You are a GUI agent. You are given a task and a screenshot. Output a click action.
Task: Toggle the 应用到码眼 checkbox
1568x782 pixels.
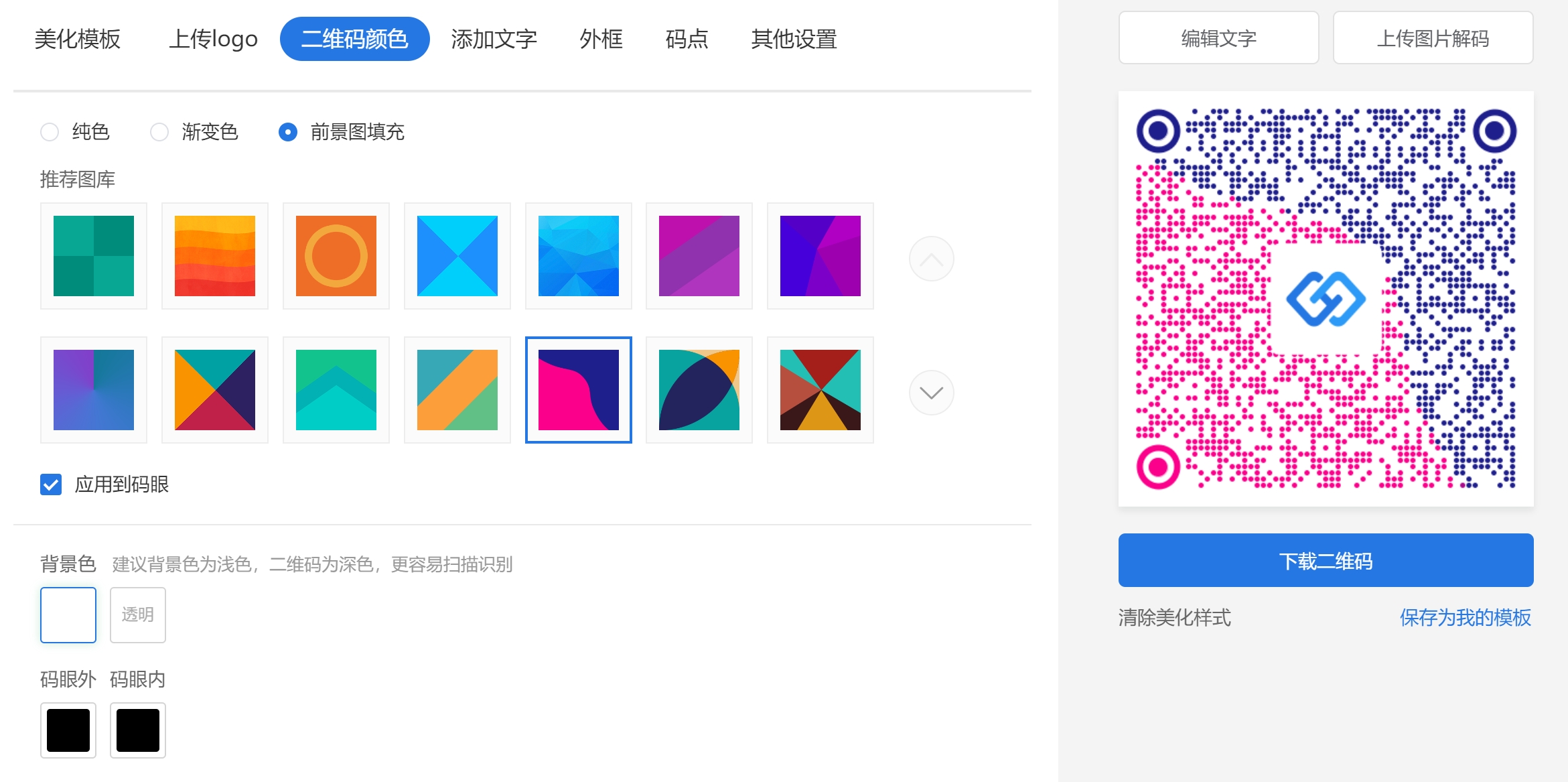[x=51, y=484]
